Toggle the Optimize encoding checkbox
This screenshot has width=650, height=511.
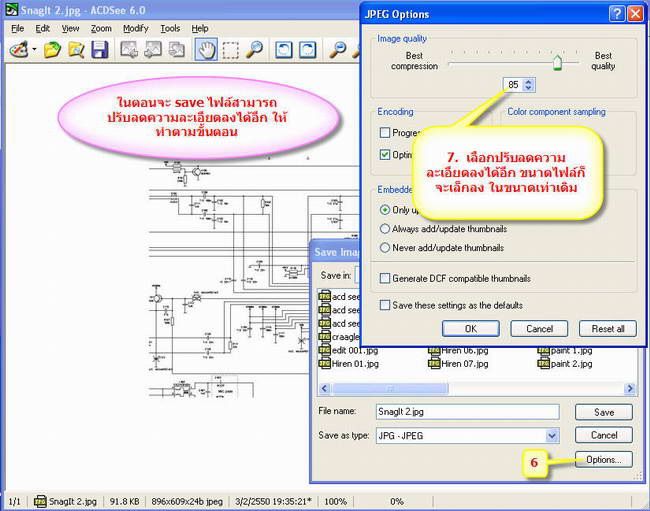click(385, 155)
